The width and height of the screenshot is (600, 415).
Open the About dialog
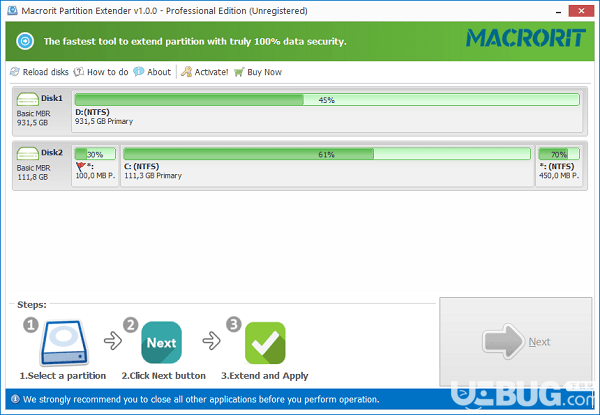pos(152,72)
